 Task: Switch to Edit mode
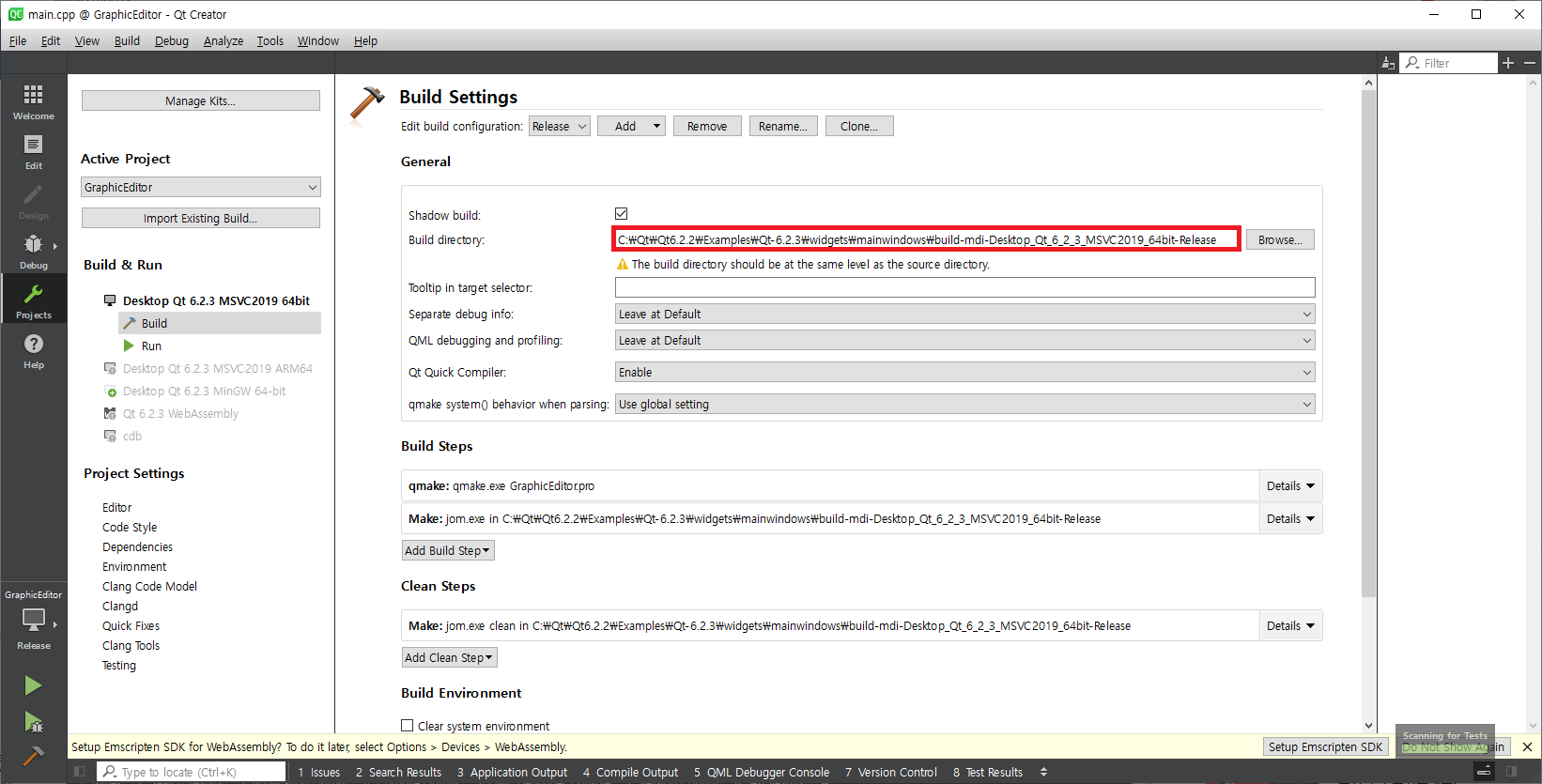[33, 150]
